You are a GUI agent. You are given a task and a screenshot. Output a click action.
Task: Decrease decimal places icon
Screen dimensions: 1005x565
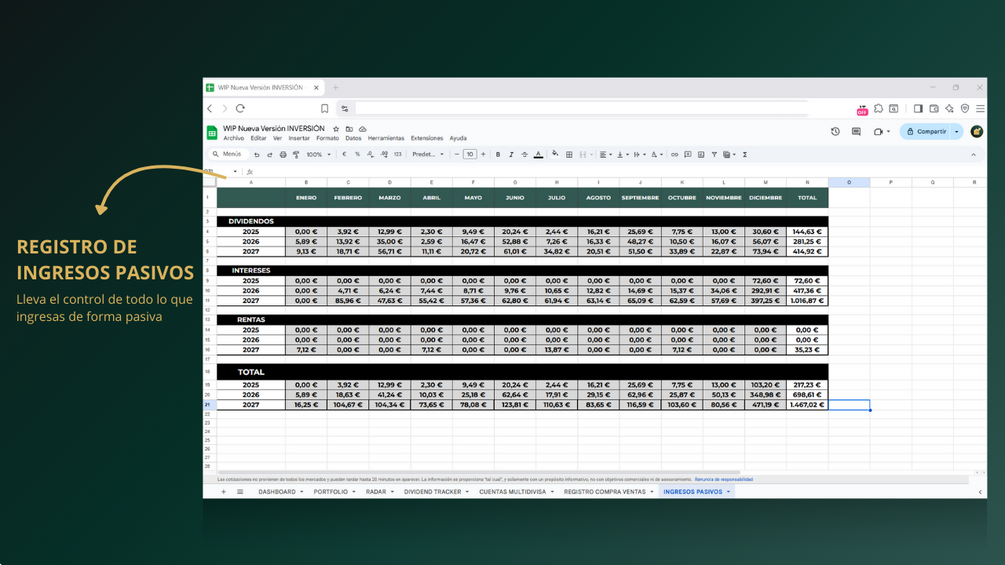(x=370, y=154)
